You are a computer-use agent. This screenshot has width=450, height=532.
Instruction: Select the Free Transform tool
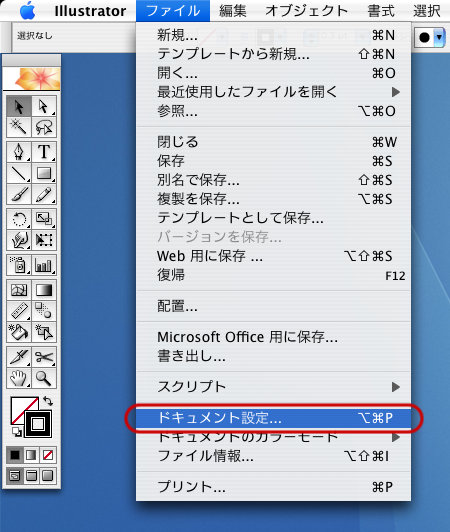(44, 240)
